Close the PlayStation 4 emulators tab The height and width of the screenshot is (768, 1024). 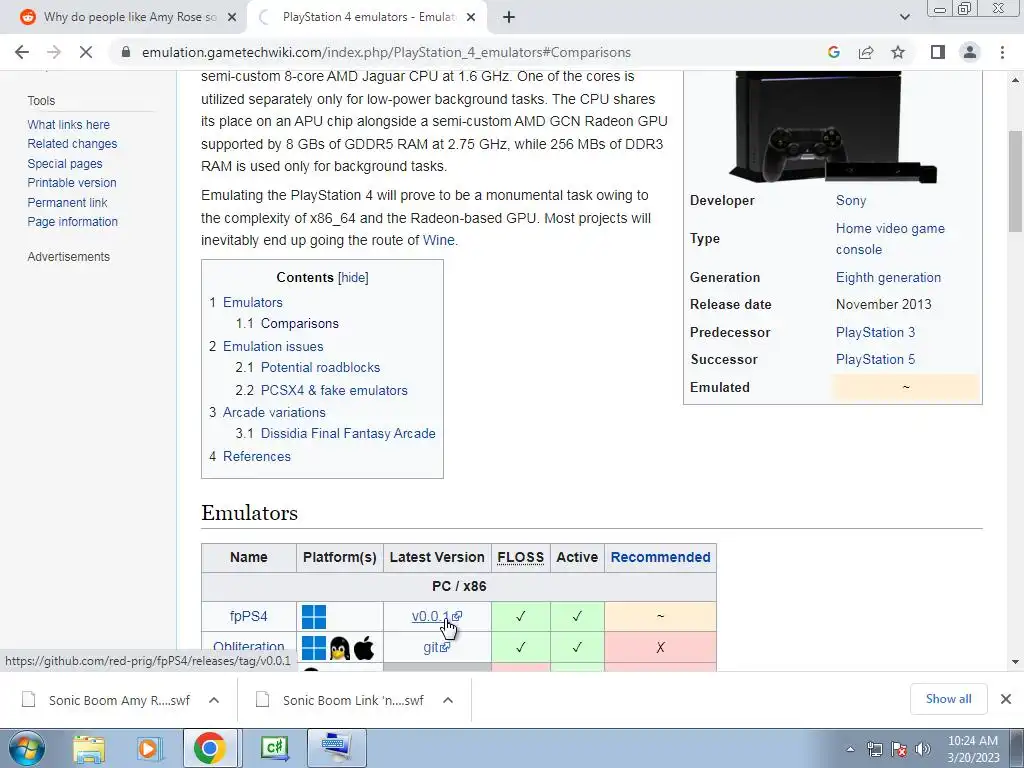point(471,18)
